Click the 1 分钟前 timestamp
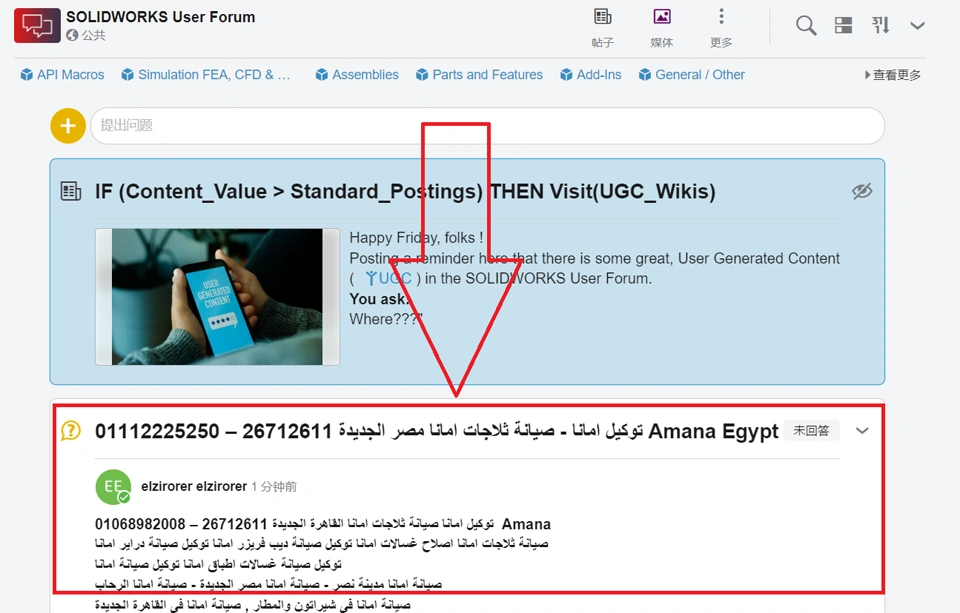Screen dimensions: 960x613 274,487
